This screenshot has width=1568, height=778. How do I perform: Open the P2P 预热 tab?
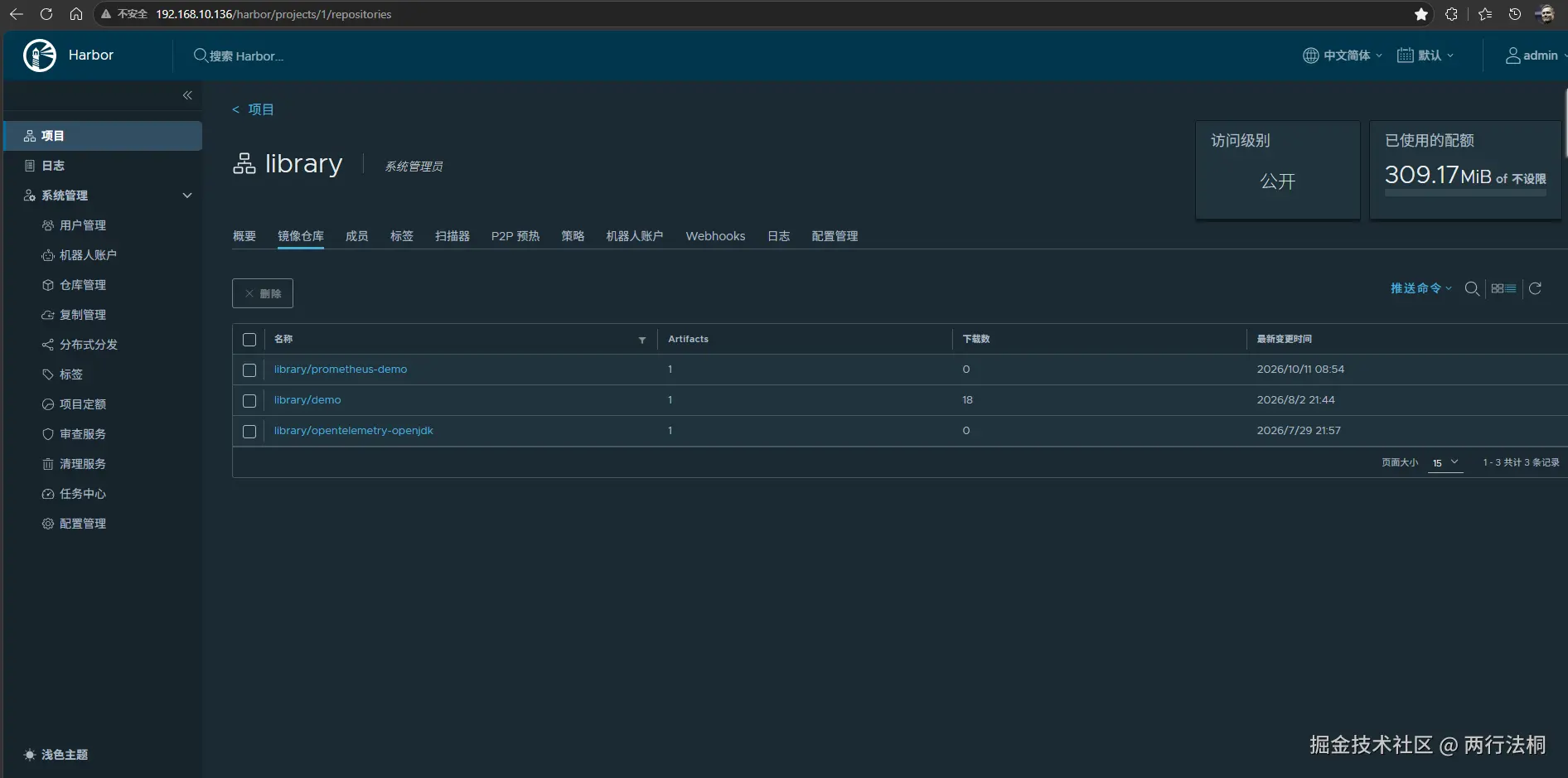coord(515,236)
